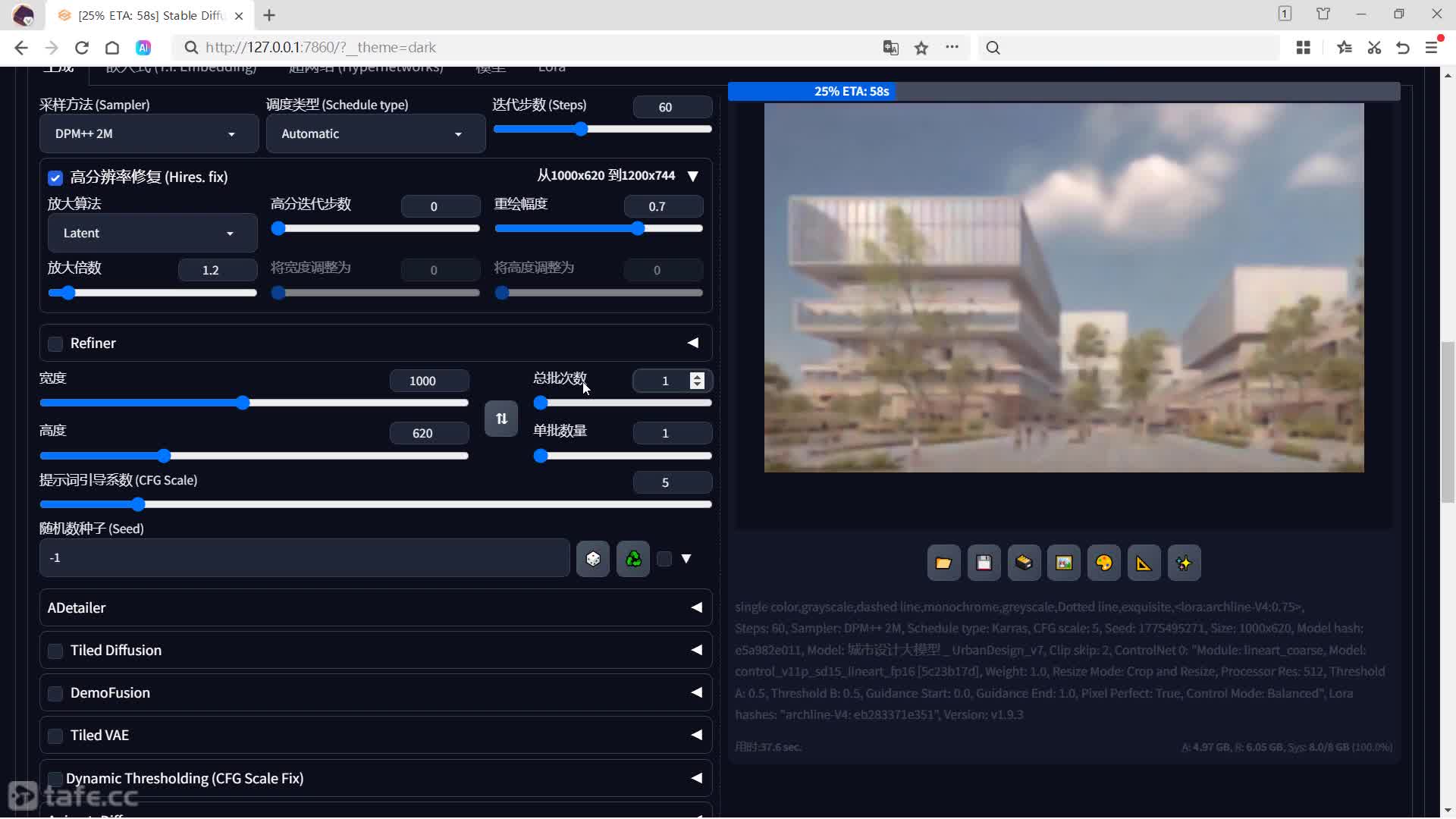
Task: Reload the page with refresh icon
Action: [x=82, y=48]
